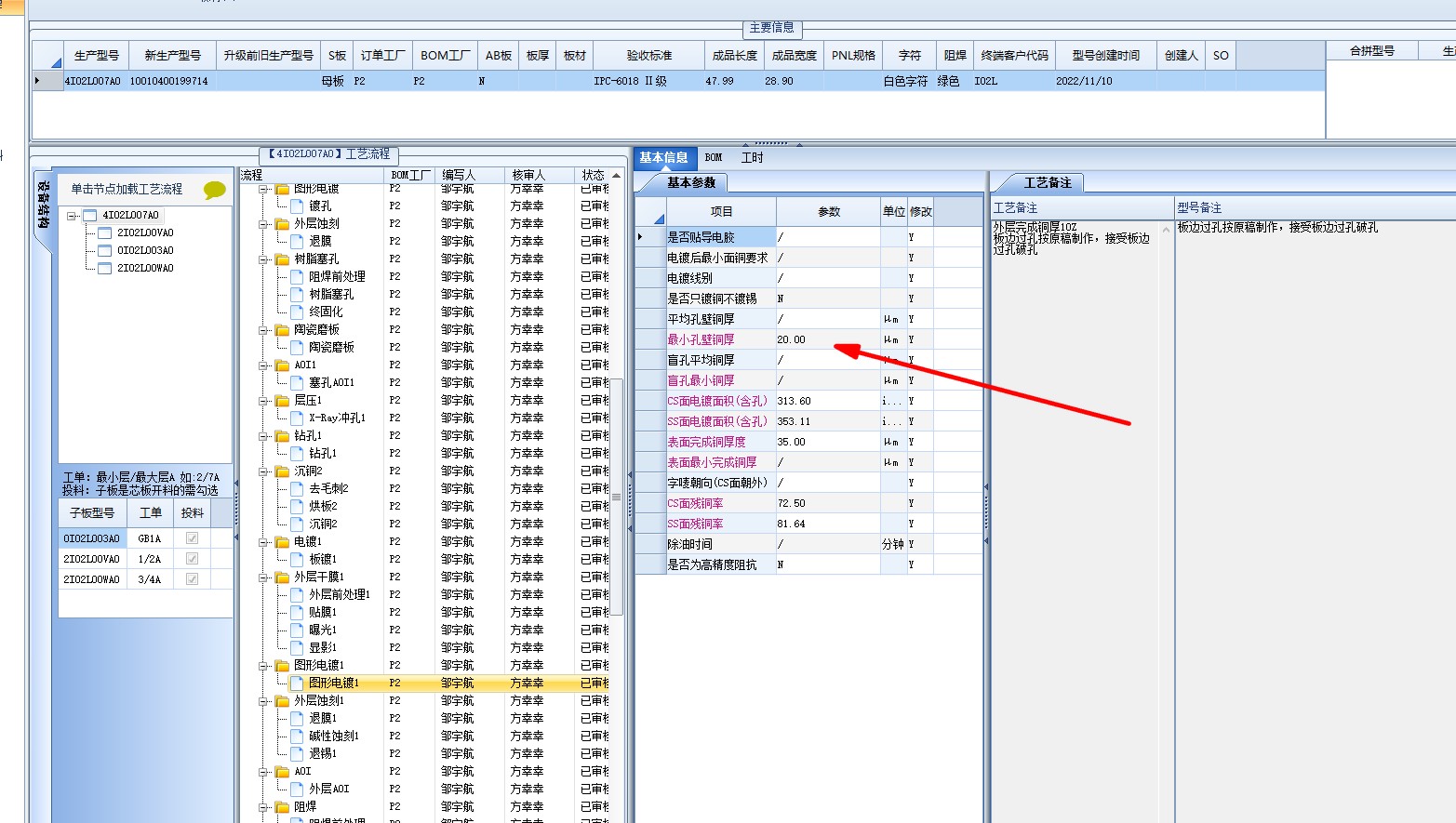Select the 工艺备注 tab
The height and width of the screenshot is (823, 1456).
pyautogui.click(x=1048, y=183)
